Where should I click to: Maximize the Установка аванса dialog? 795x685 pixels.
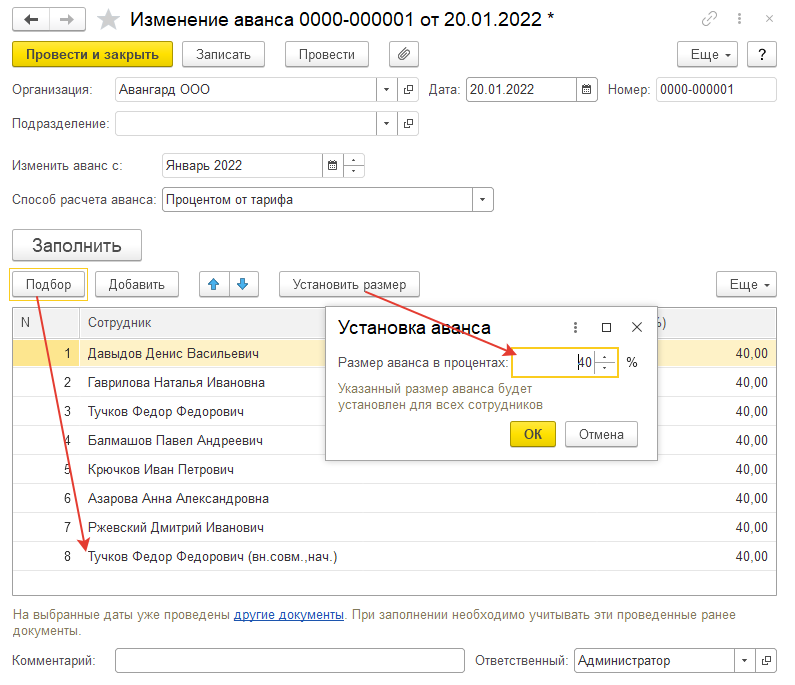tap(606, 328)
